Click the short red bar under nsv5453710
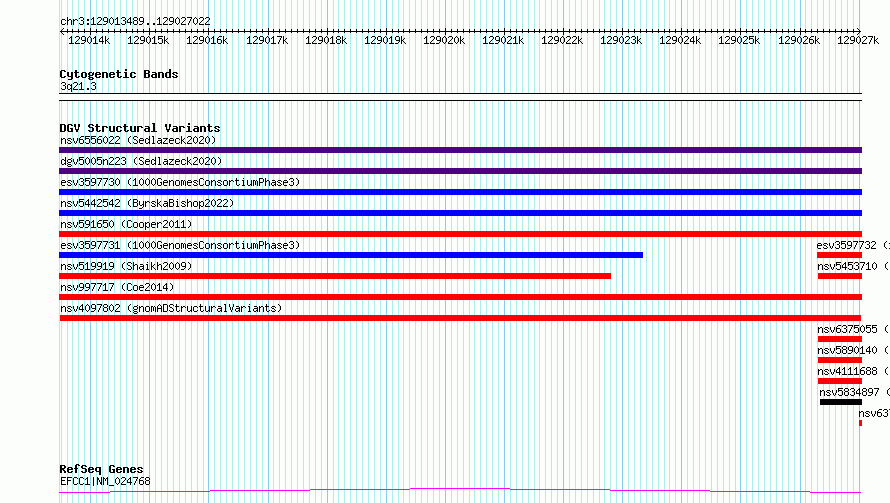 840,276
